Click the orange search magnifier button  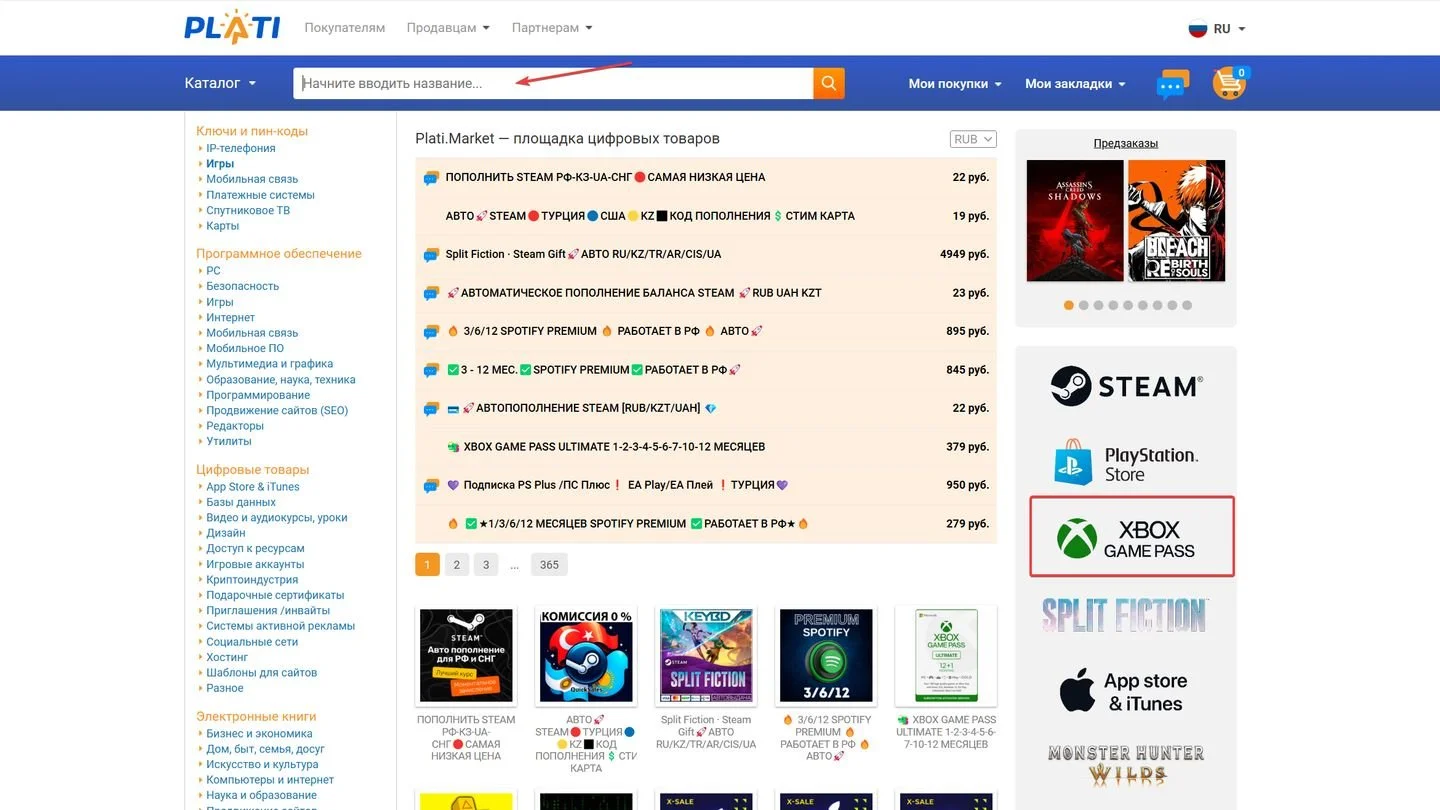(829, 83)
